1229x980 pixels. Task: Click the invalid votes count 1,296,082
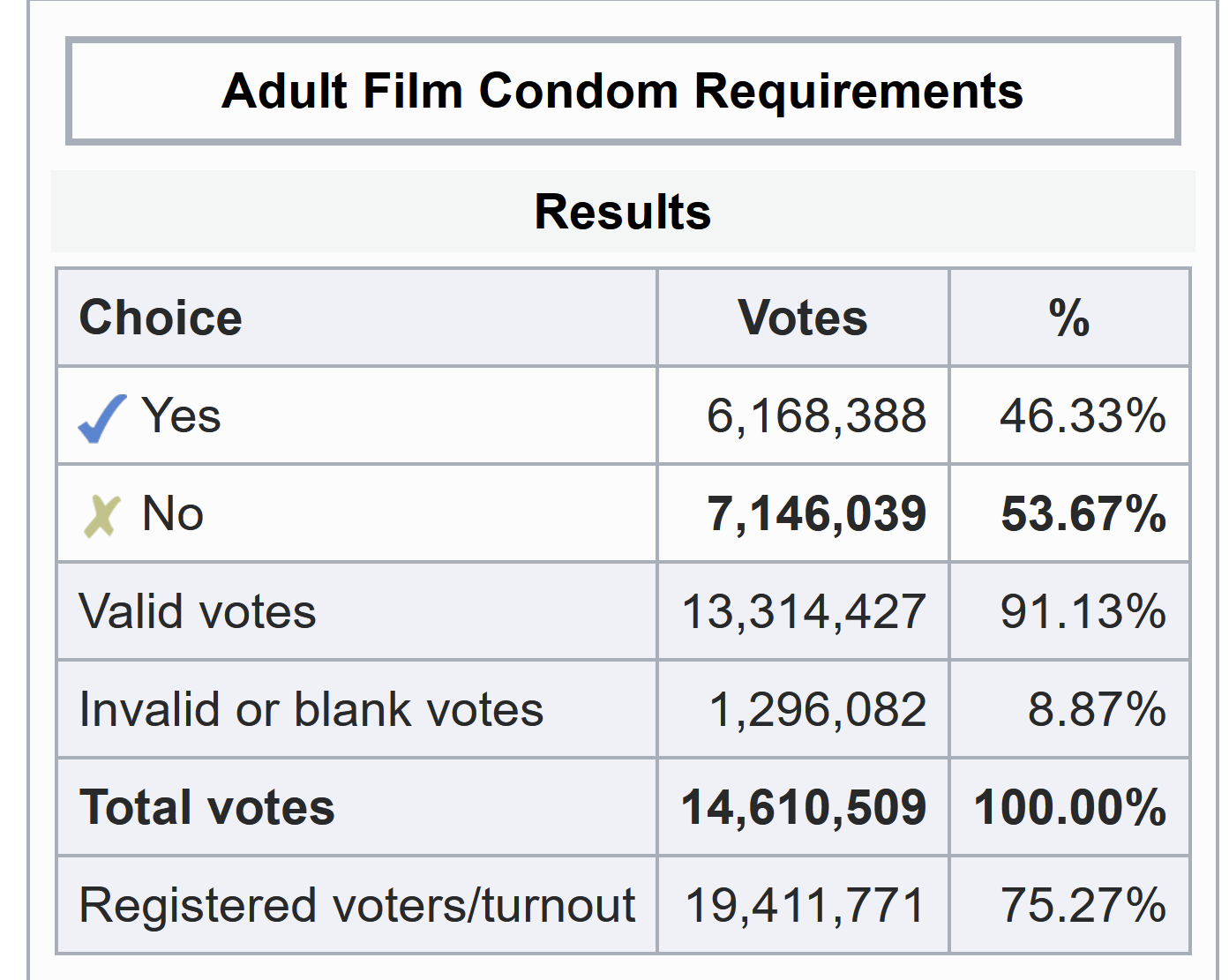817,709
